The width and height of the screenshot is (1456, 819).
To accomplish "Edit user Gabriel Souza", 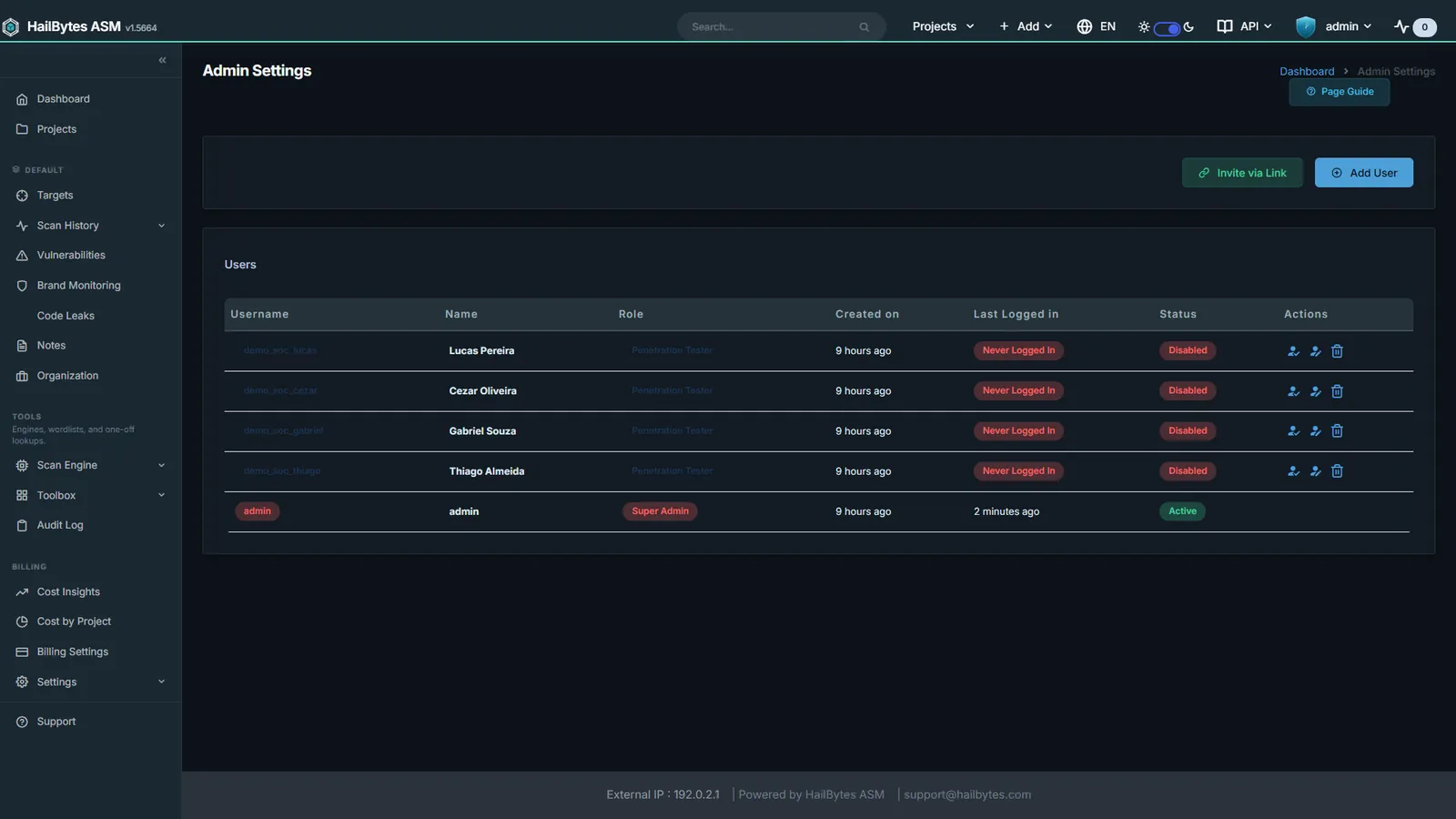I will click(x=1315, y=431).
